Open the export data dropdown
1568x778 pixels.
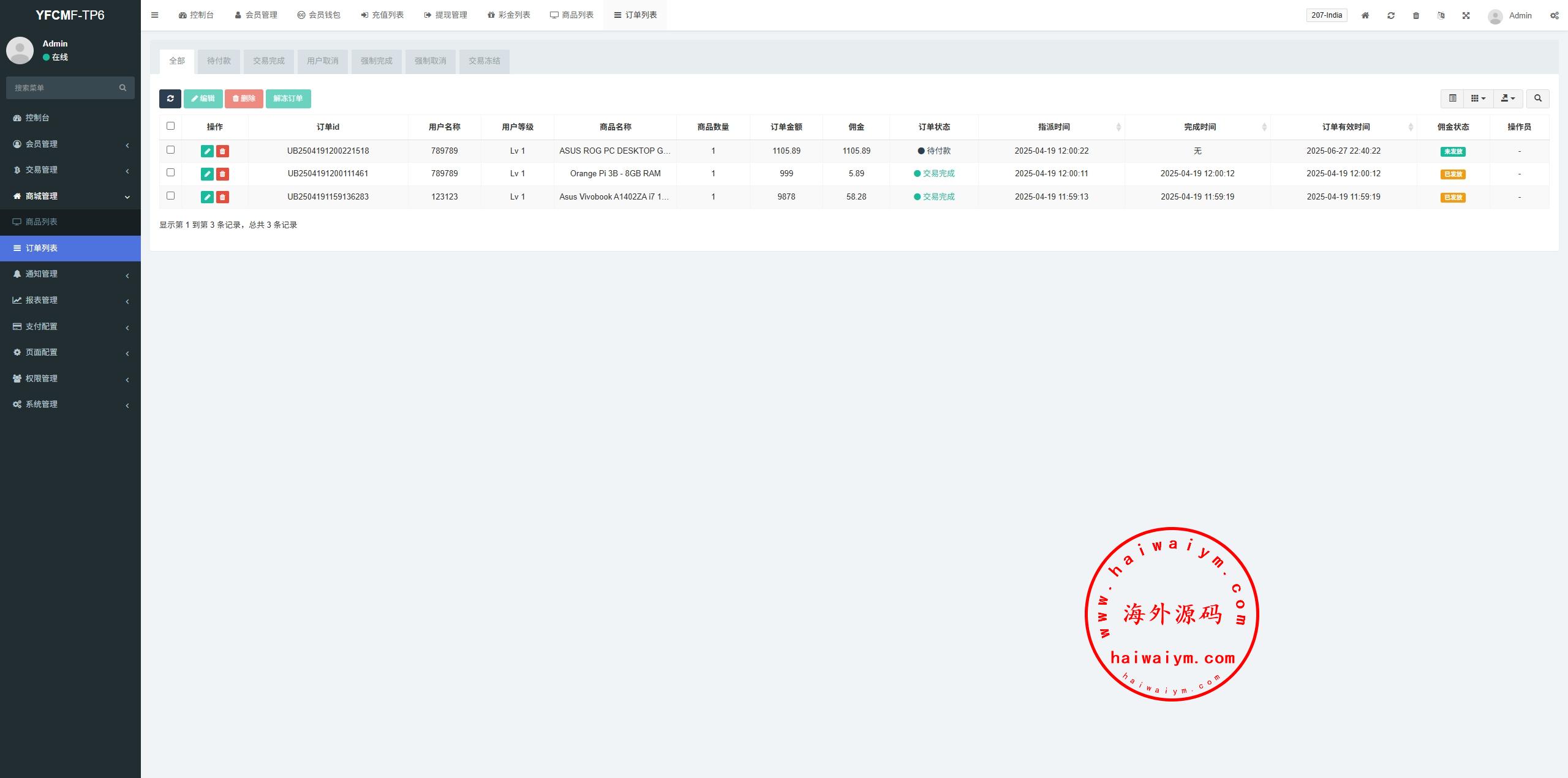pyautogui.click(x=1507, y=99)
